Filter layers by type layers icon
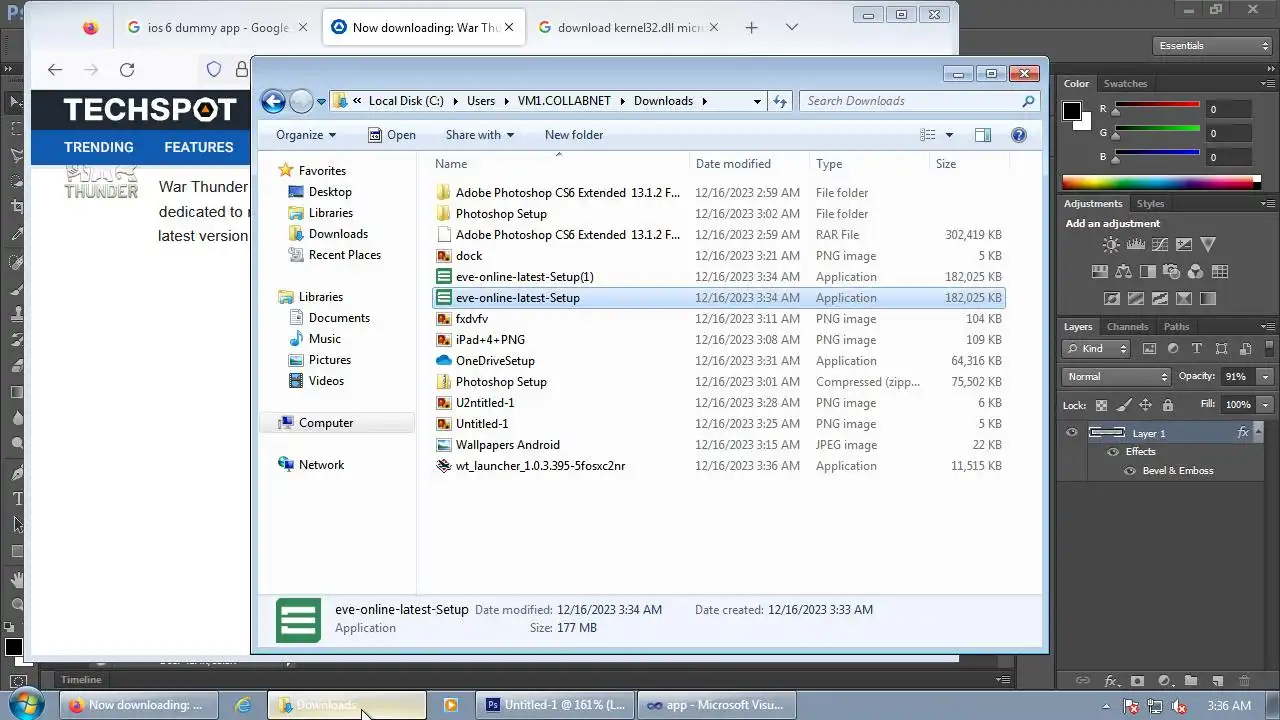The image size is (1280, 720). click(1197, 348)
